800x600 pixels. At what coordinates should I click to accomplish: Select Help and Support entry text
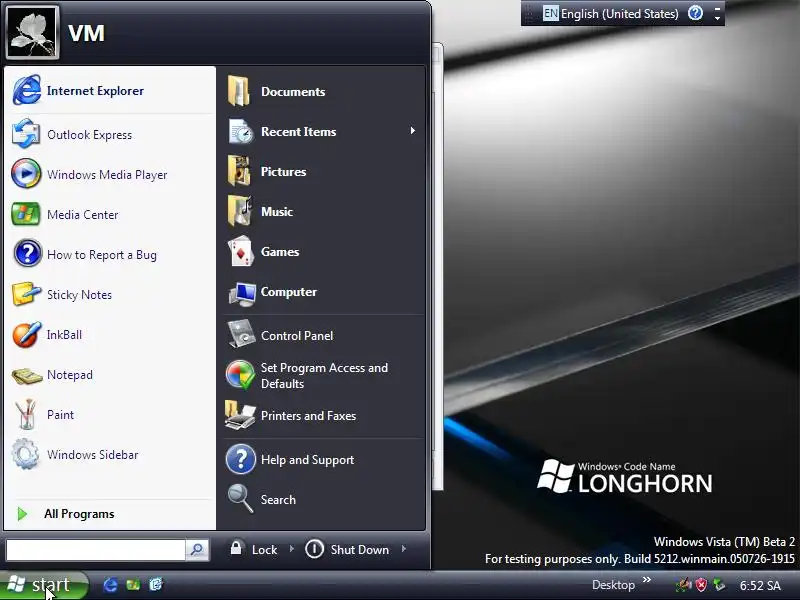coord(307,460)
